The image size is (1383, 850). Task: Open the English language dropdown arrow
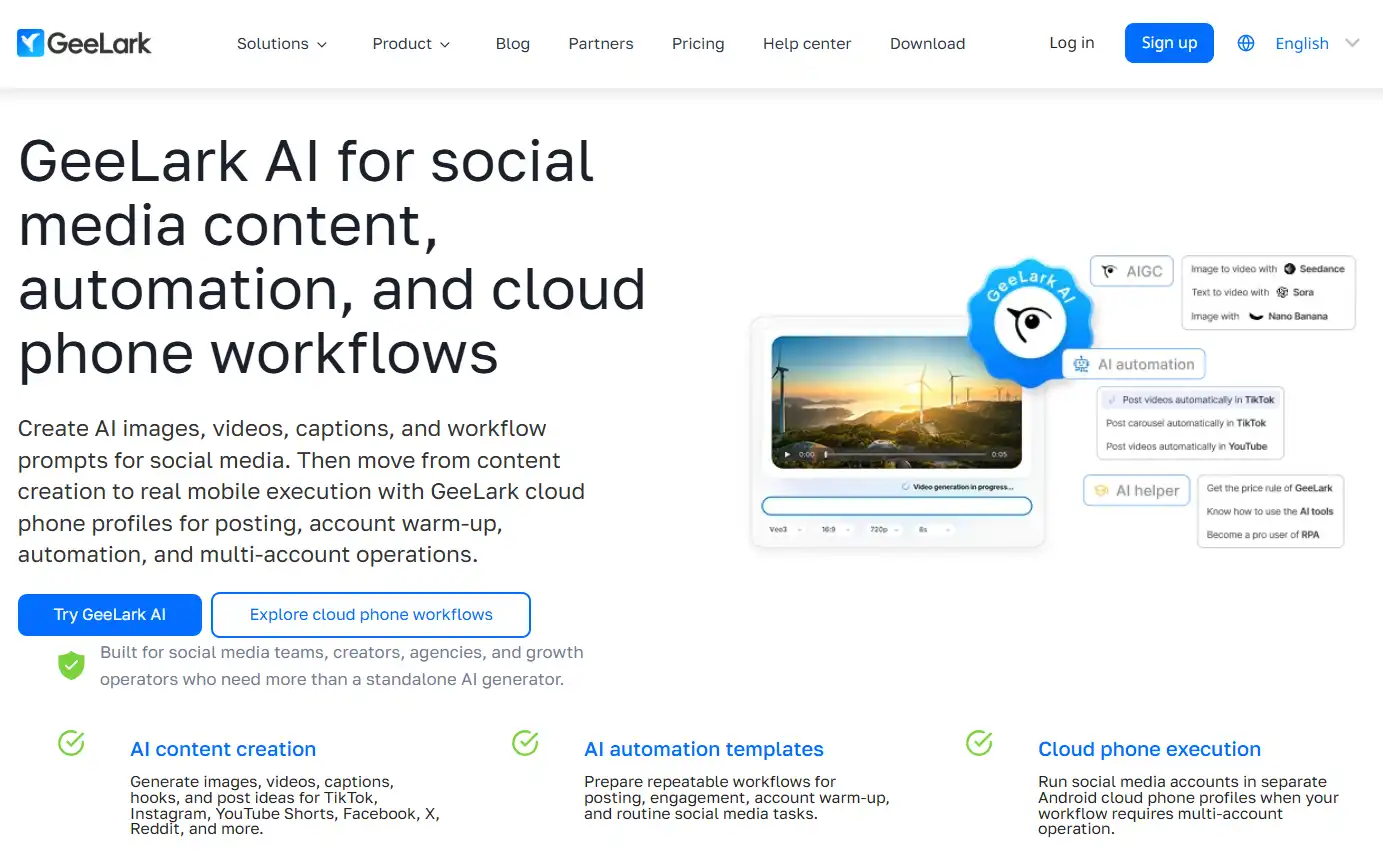point(1353,43)
